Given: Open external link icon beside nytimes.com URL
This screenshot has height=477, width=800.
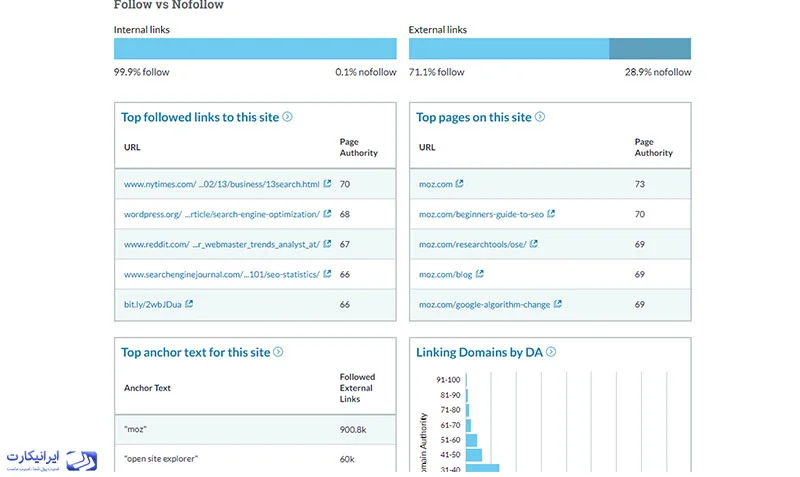Looking at the screenshot, I should 328,184.
